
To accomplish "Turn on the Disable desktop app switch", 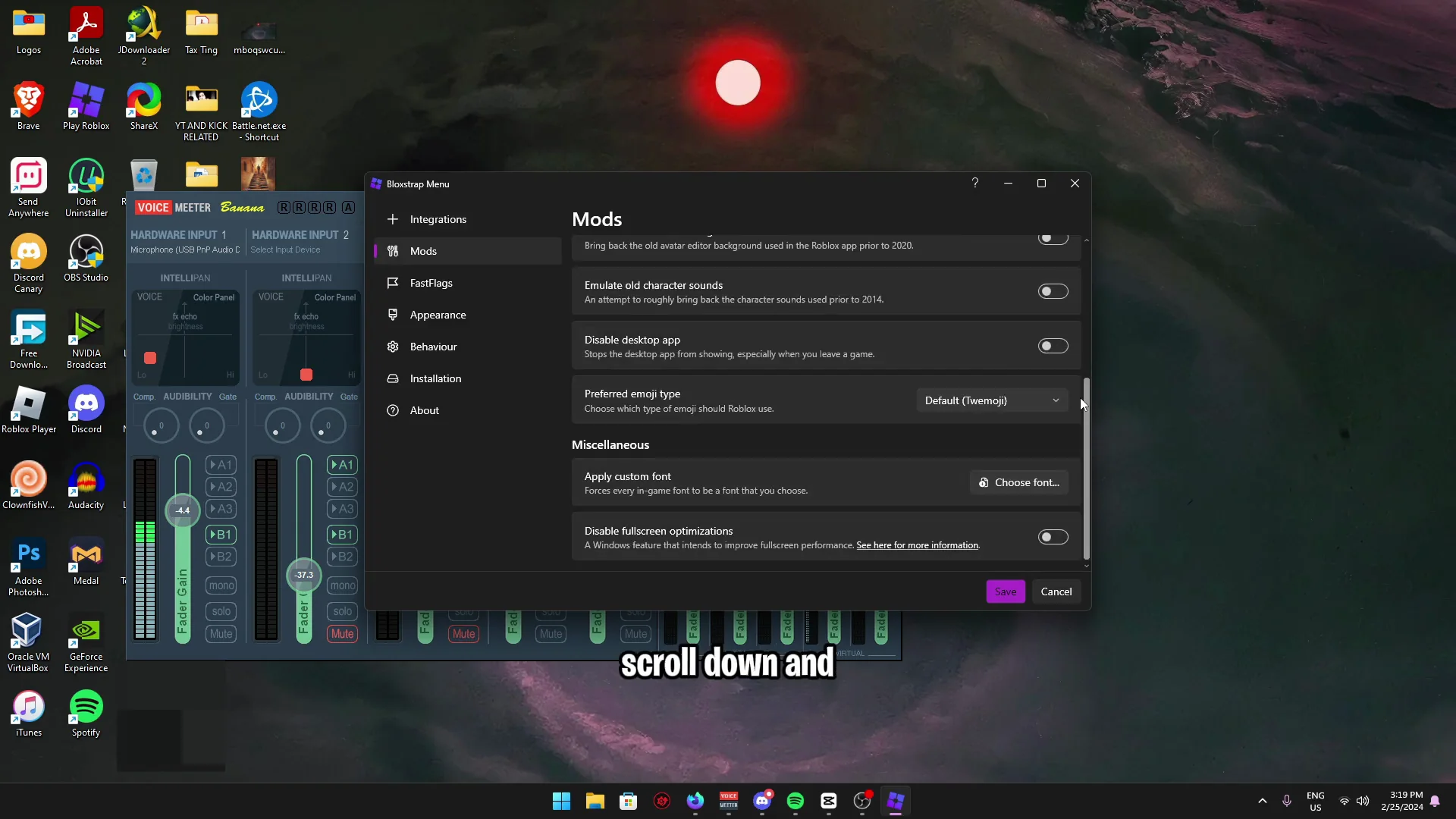I will tap(1053, 346).
